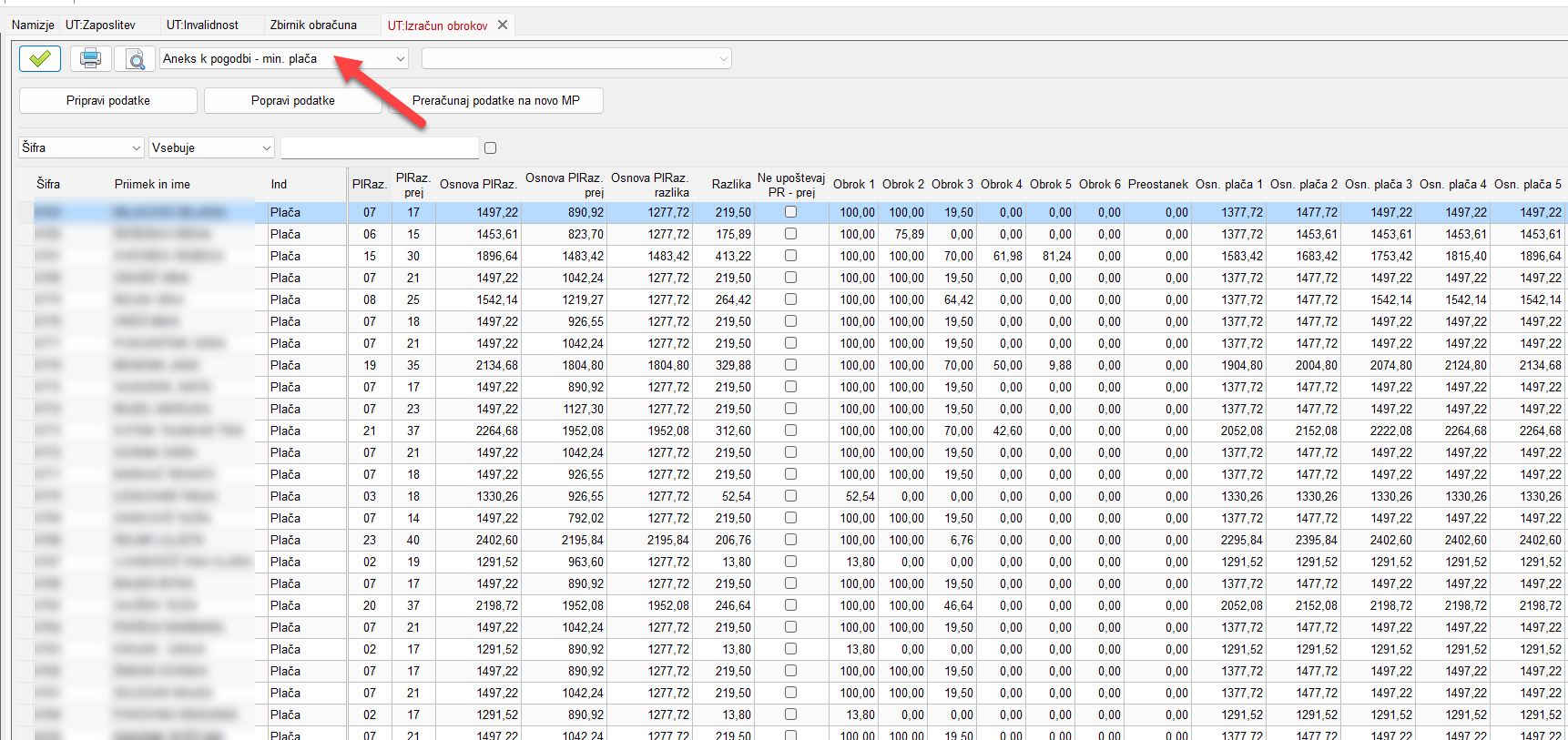Close the UT:Izračun obrokov tab

point(503,25)
